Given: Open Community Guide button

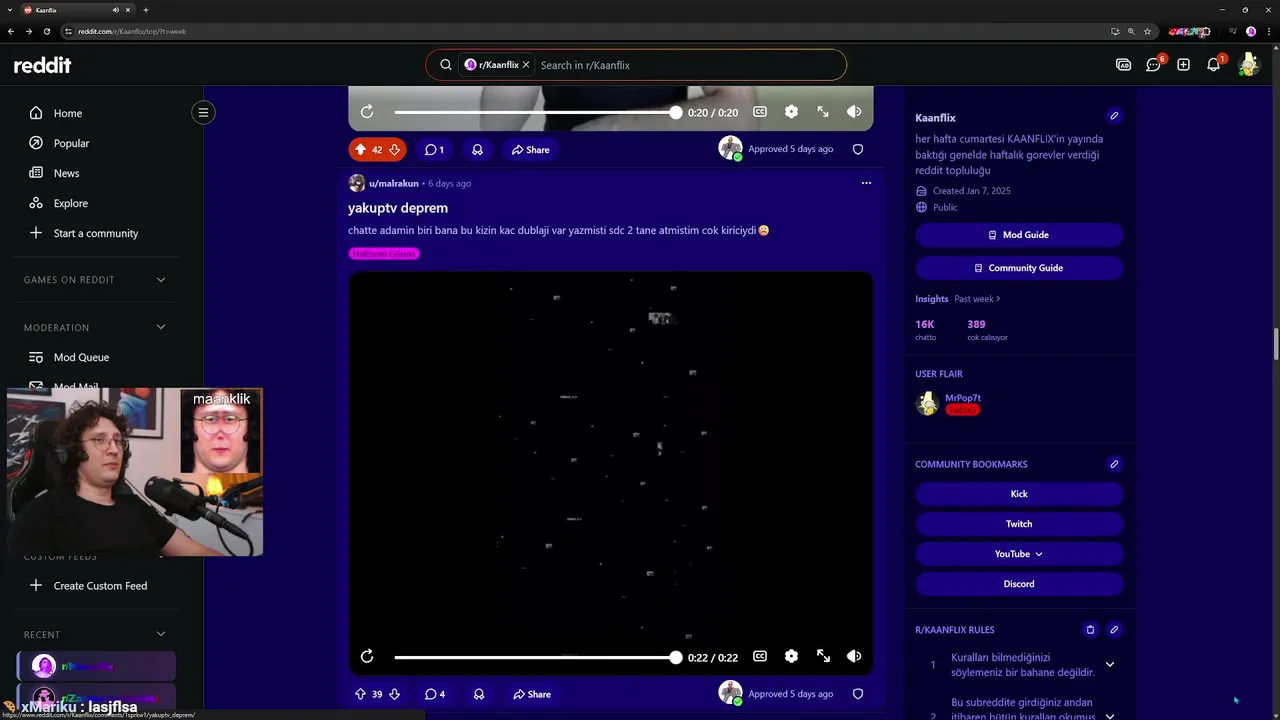Looking at the screenshot, I should [1019, 268].
